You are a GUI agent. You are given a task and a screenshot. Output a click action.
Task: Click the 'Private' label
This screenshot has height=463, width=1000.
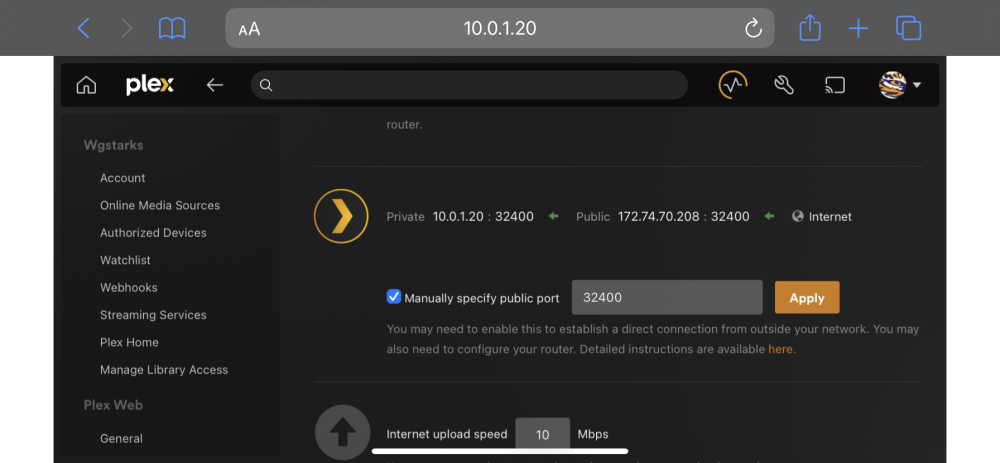tap(406, 217)
